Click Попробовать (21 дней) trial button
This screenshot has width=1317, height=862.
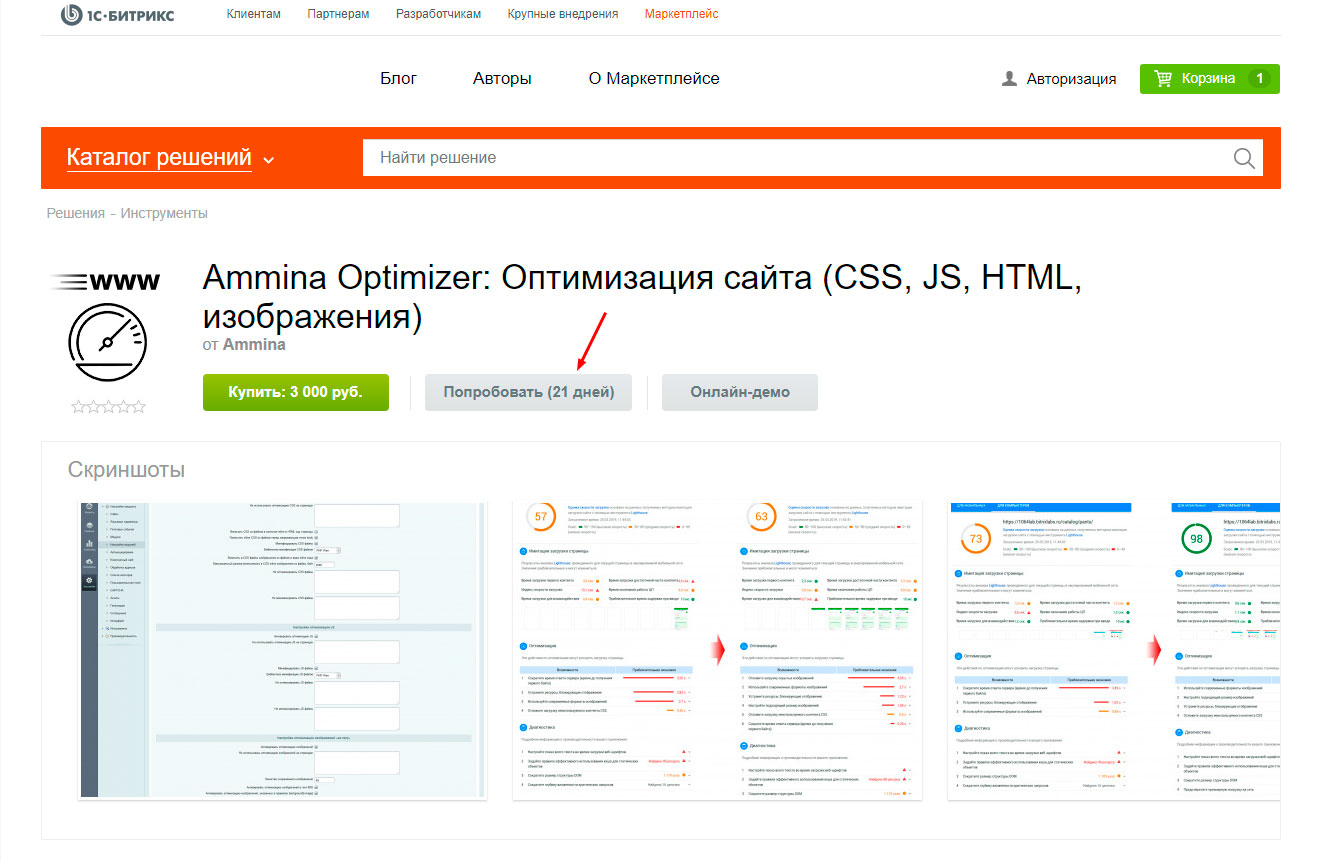529,392
